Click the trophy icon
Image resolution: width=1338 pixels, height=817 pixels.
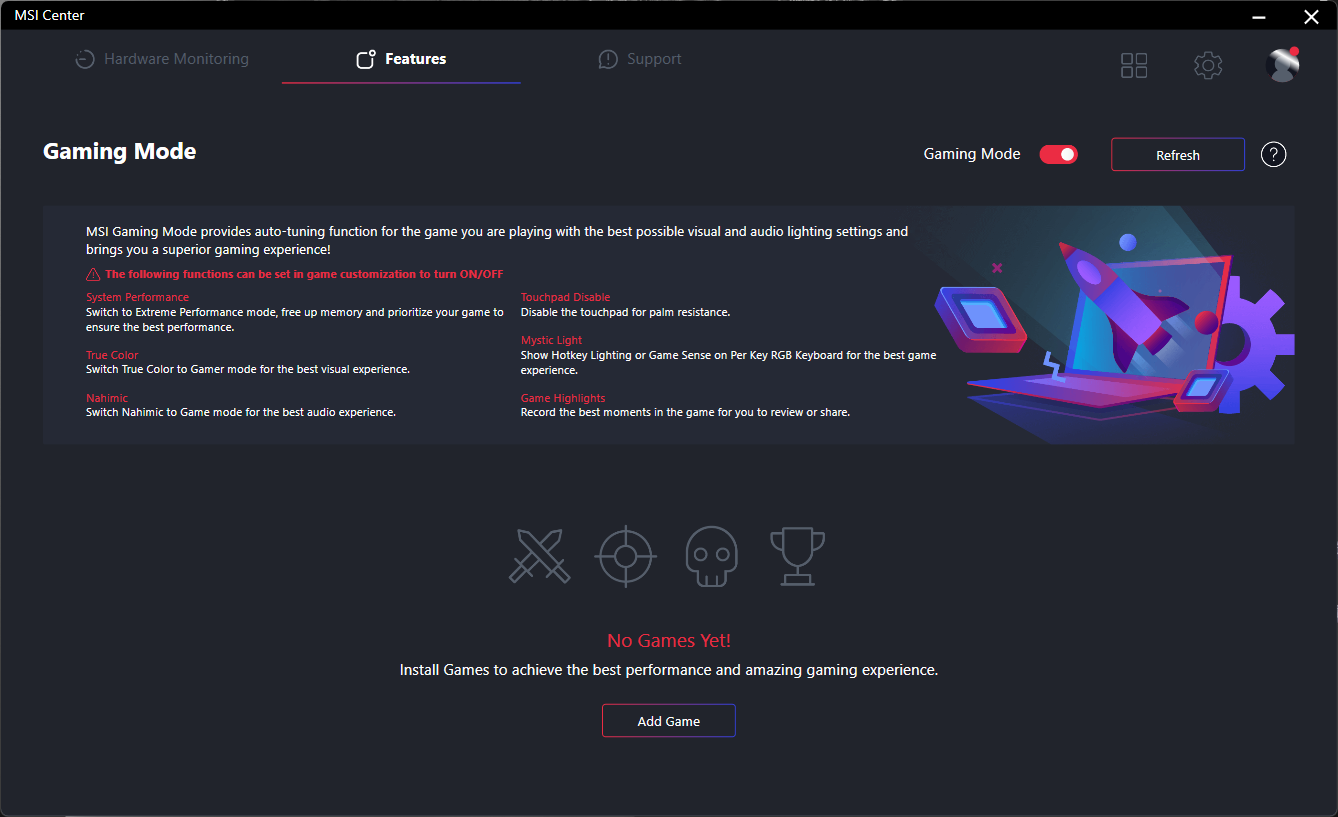tap(797, 556)
